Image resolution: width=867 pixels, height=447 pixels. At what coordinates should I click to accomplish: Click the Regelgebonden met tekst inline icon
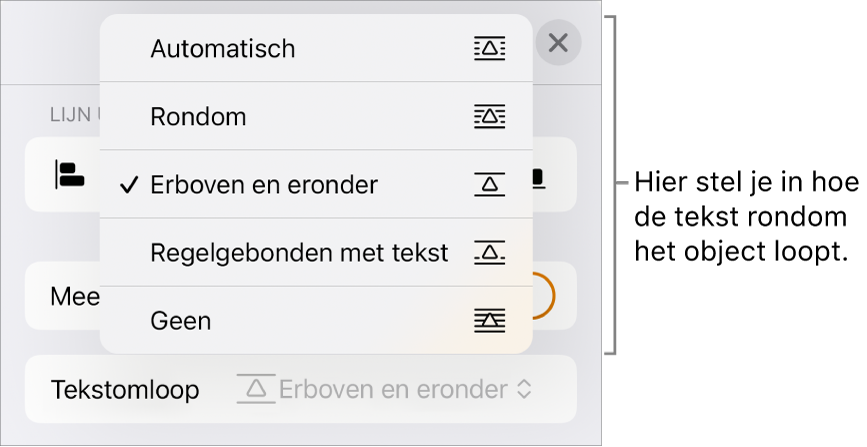pos(490,253)
